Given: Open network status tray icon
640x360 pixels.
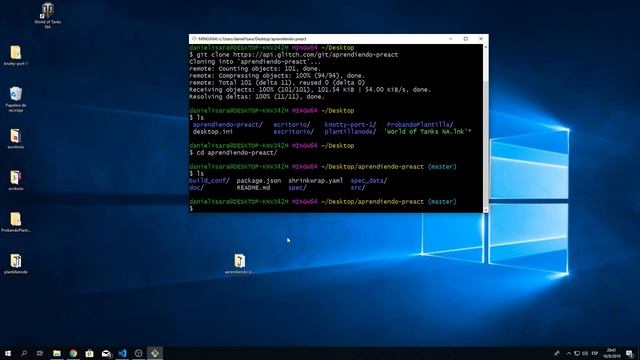Looking at the screenshot, I should pyautogui.click(x=577, y=353).
